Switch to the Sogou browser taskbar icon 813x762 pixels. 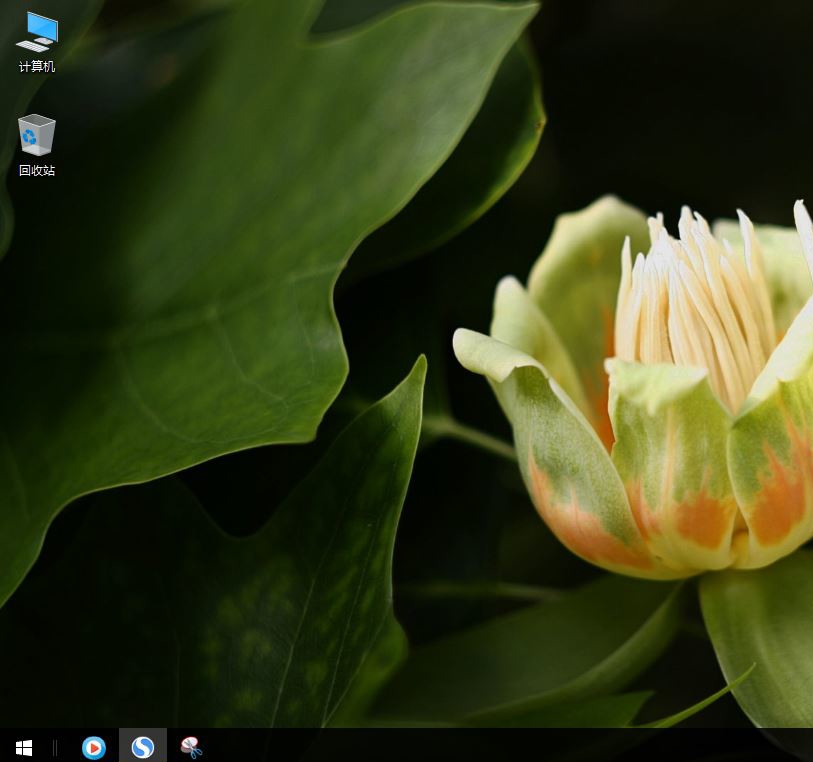pos(143,747)
